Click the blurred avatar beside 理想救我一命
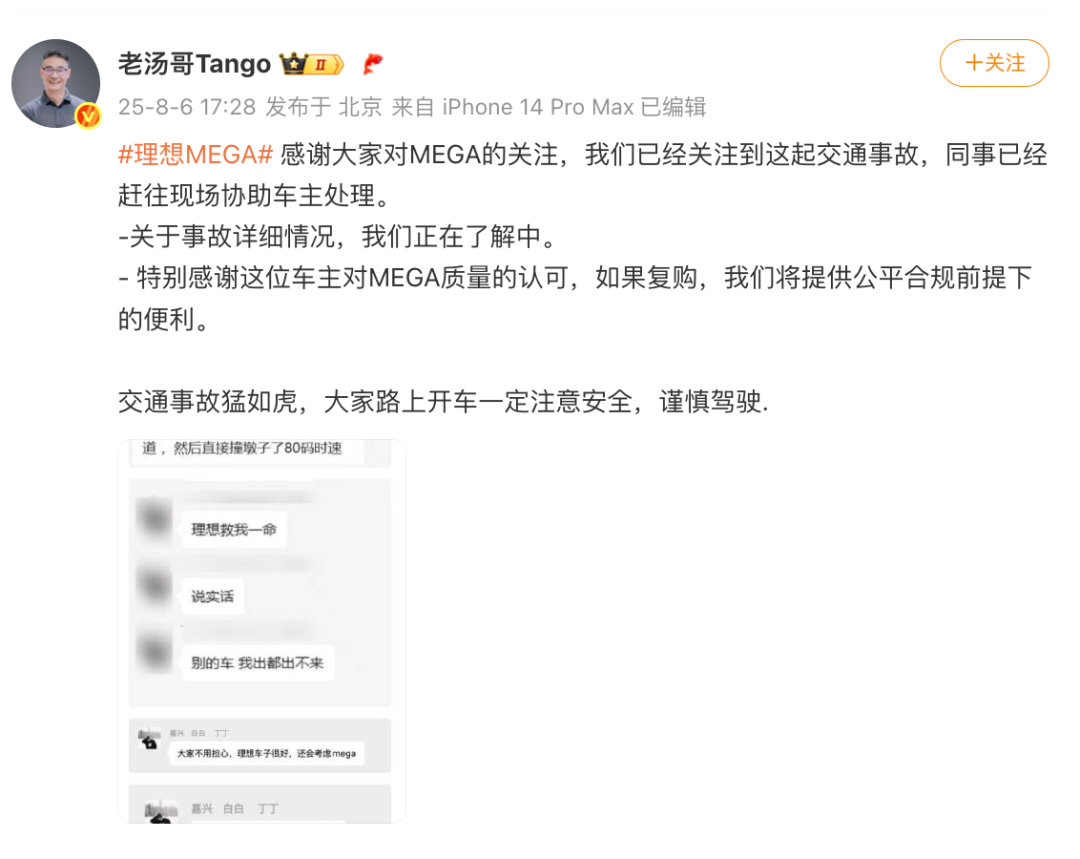 [154, 519]
